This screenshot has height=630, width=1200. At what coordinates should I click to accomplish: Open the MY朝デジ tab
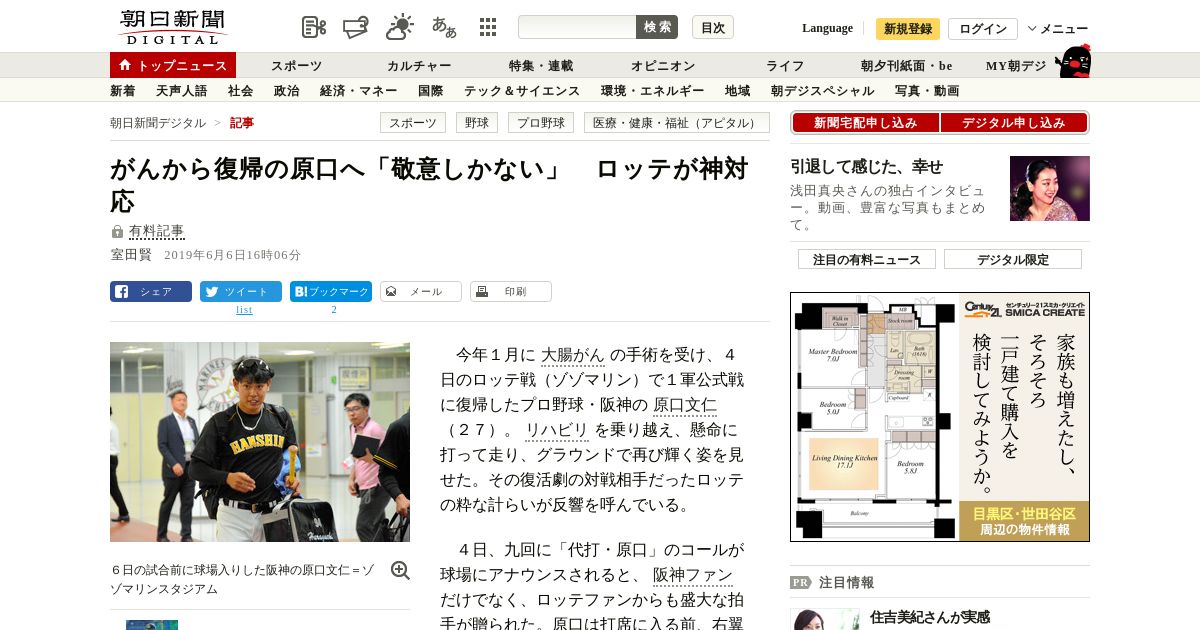point(1016,66)
